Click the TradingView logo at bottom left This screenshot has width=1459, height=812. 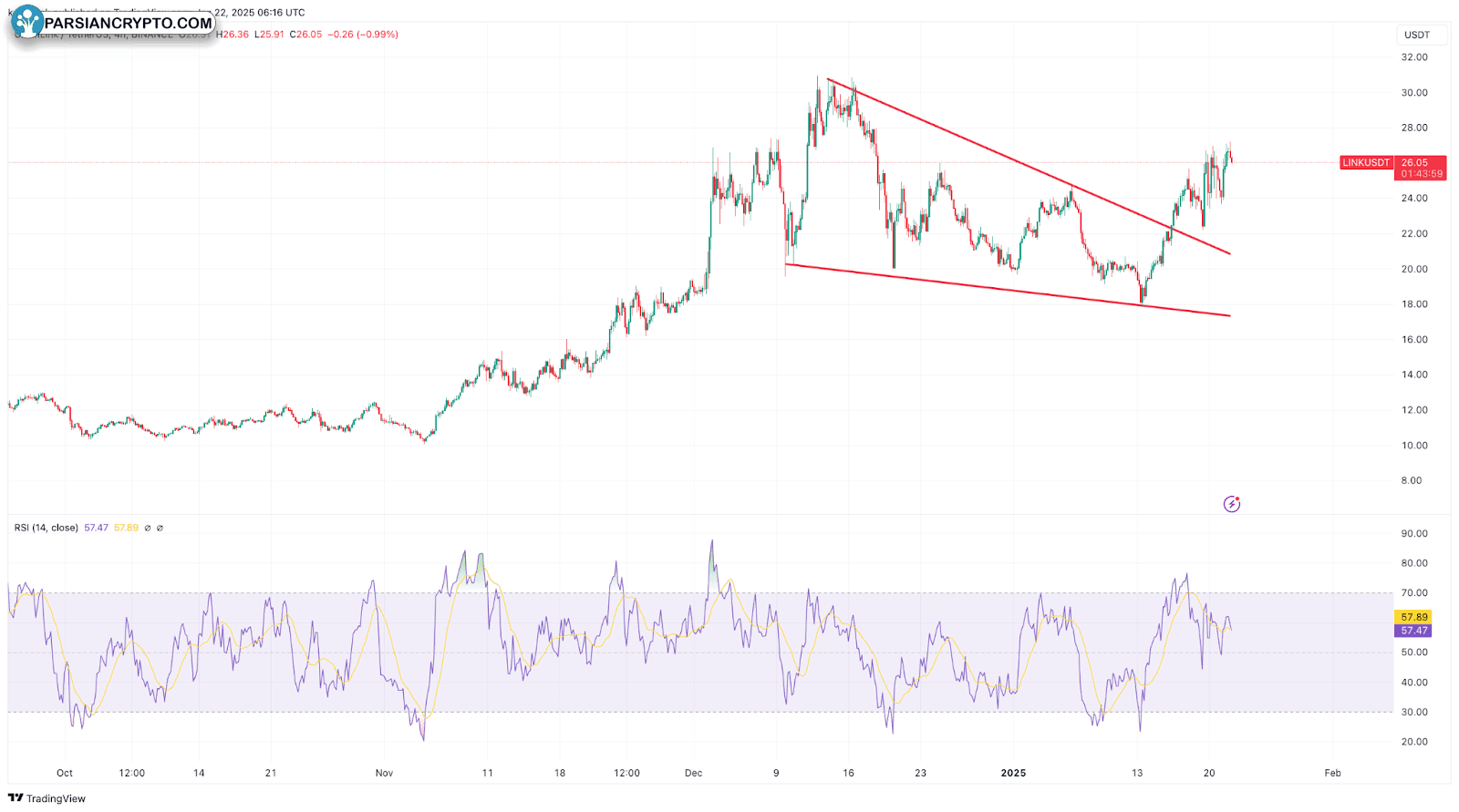(x=47, y=798)
